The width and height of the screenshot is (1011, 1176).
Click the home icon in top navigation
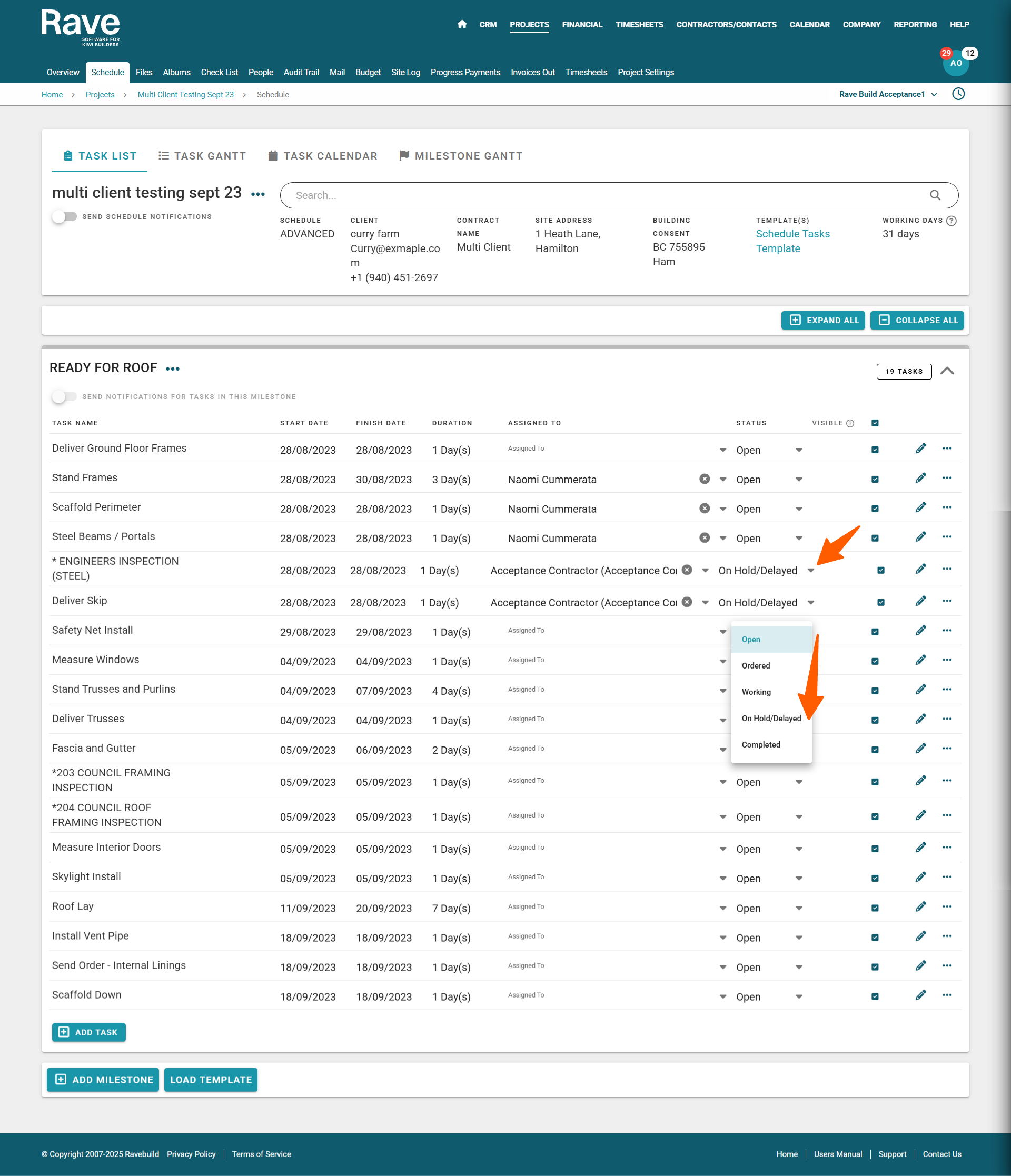461,24
